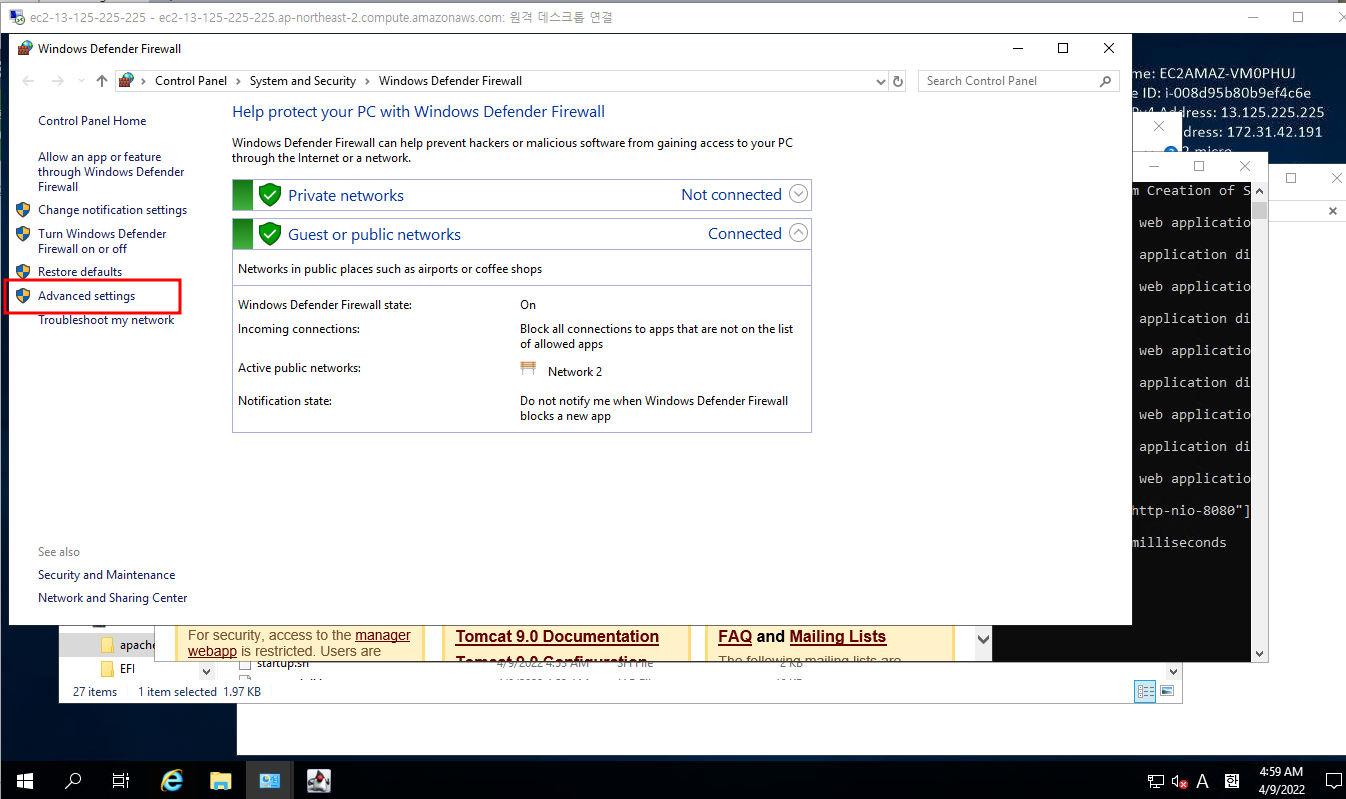Open the Mailing Lists link on Tomcat page
The image size is (1346, 799).
837,637
